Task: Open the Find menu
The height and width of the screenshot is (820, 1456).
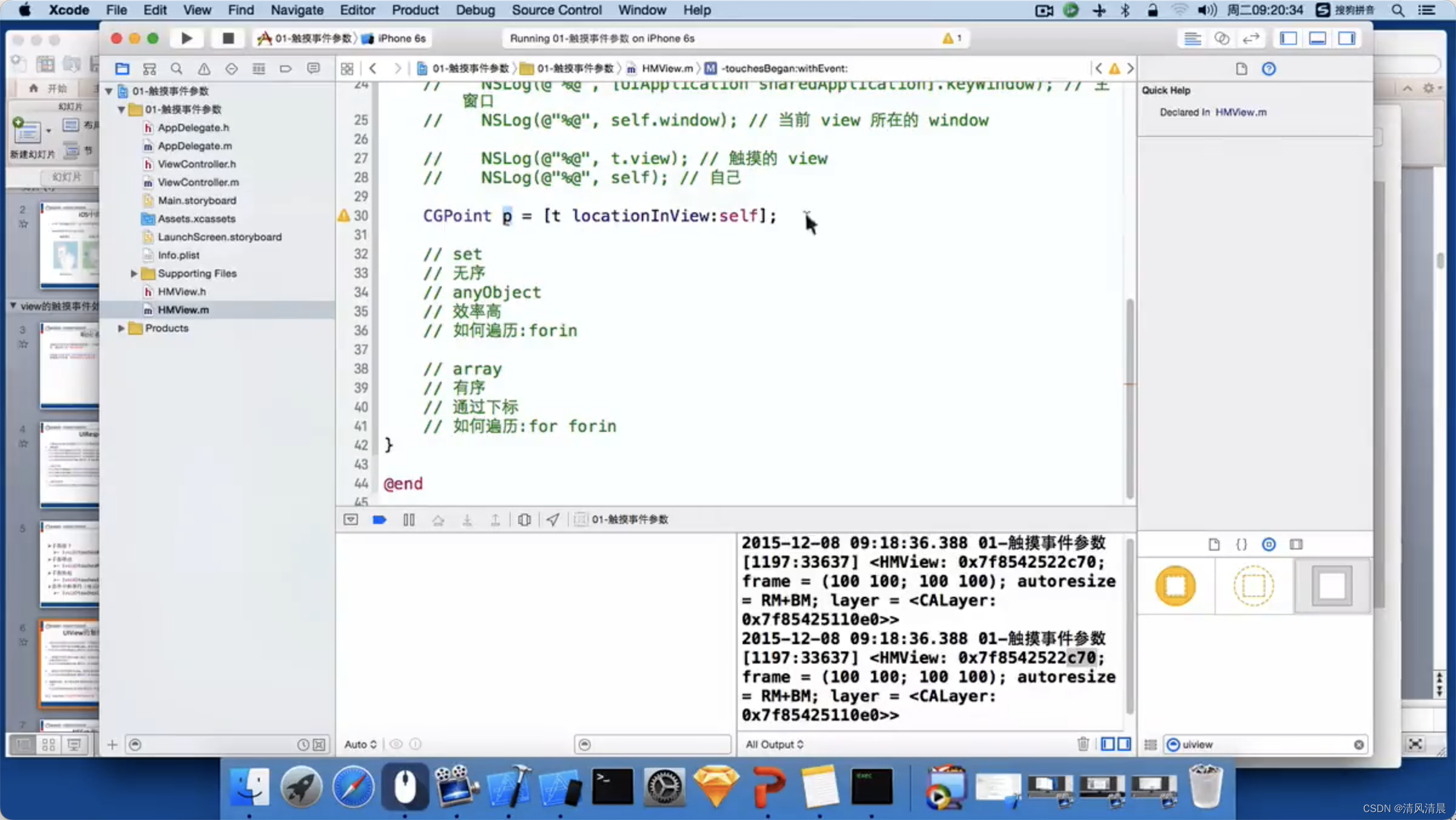Action: pyautogui.click(x=241, y=10)
